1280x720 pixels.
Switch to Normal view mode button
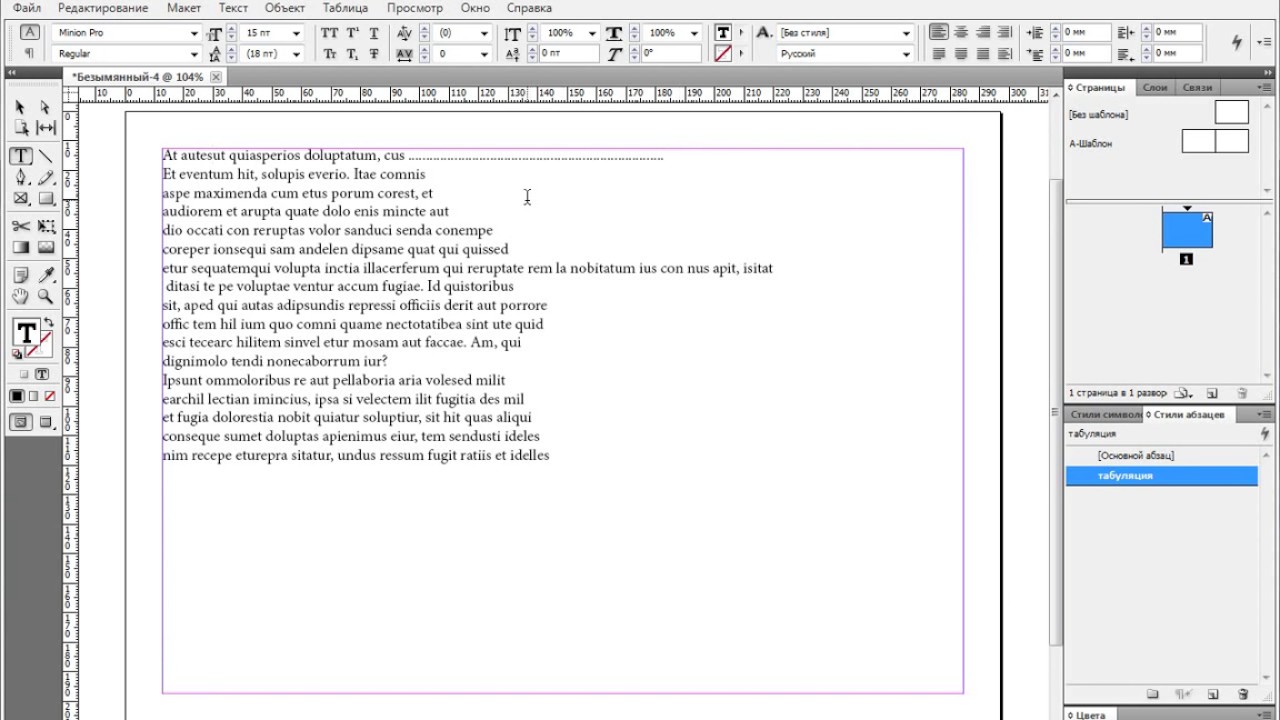click(x=20, y=423)
